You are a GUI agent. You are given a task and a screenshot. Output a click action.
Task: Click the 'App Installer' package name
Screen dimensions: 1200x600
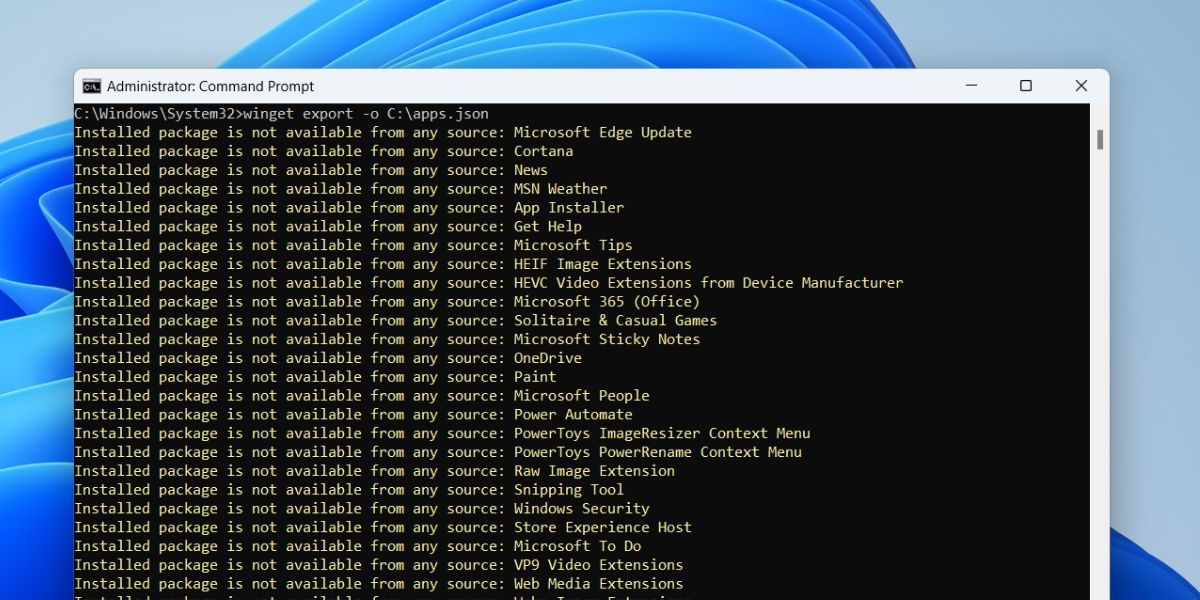[x=568, y=208]
